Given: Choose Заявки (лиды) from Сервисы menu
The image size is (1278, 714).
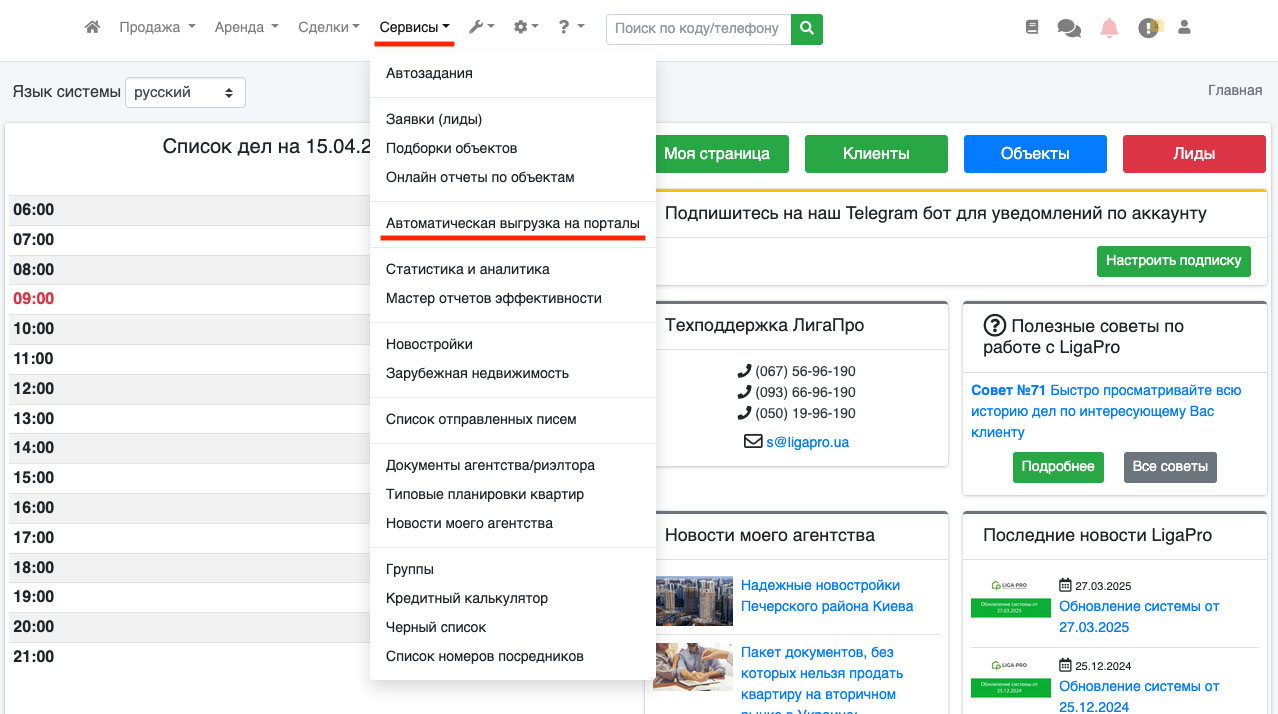Looking at the screenshot, I should 434,119.
